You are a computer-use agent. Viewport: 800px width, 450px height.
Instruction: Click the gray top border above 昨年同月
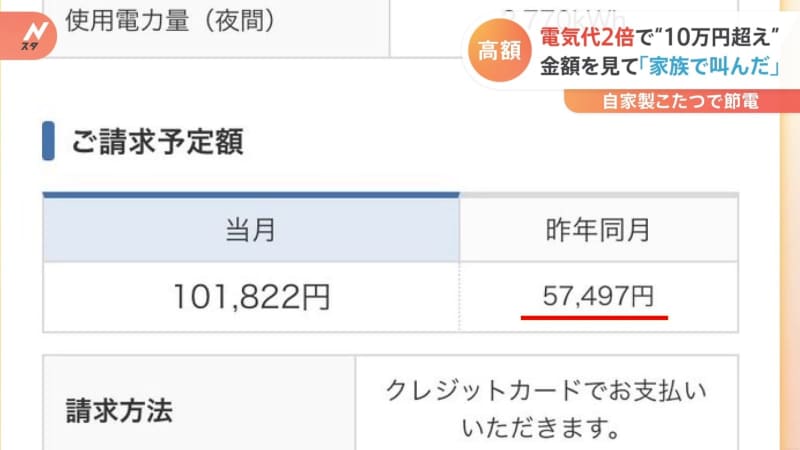pos(598,194)
